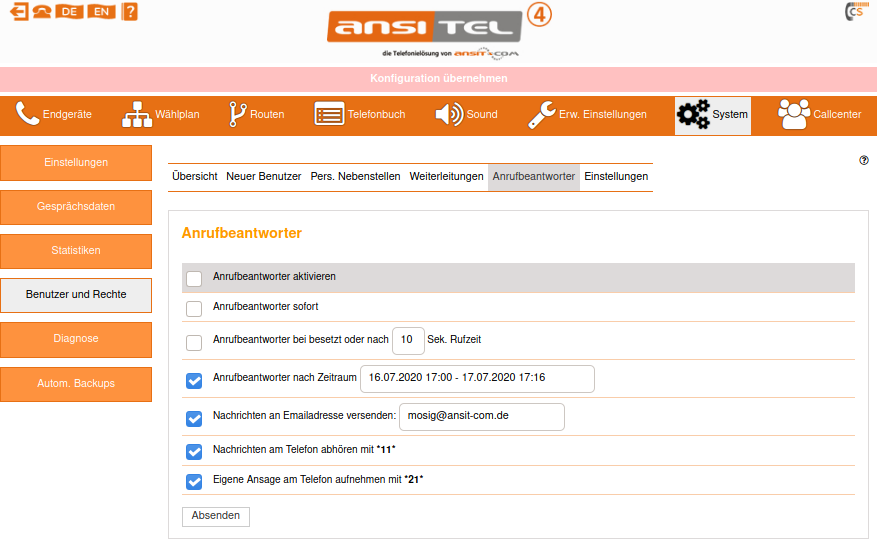
Task: Click the Konfiguration übernehmen bar
Action: [438, 78]
